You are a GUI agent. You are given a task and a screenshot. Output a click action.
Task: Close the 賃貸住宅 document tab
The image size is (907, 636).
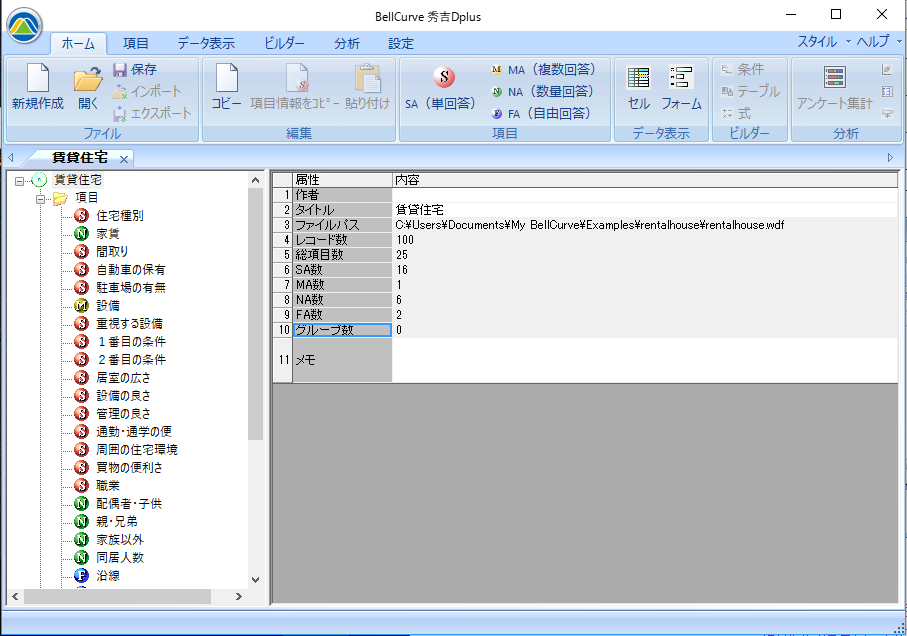[124, 158]
